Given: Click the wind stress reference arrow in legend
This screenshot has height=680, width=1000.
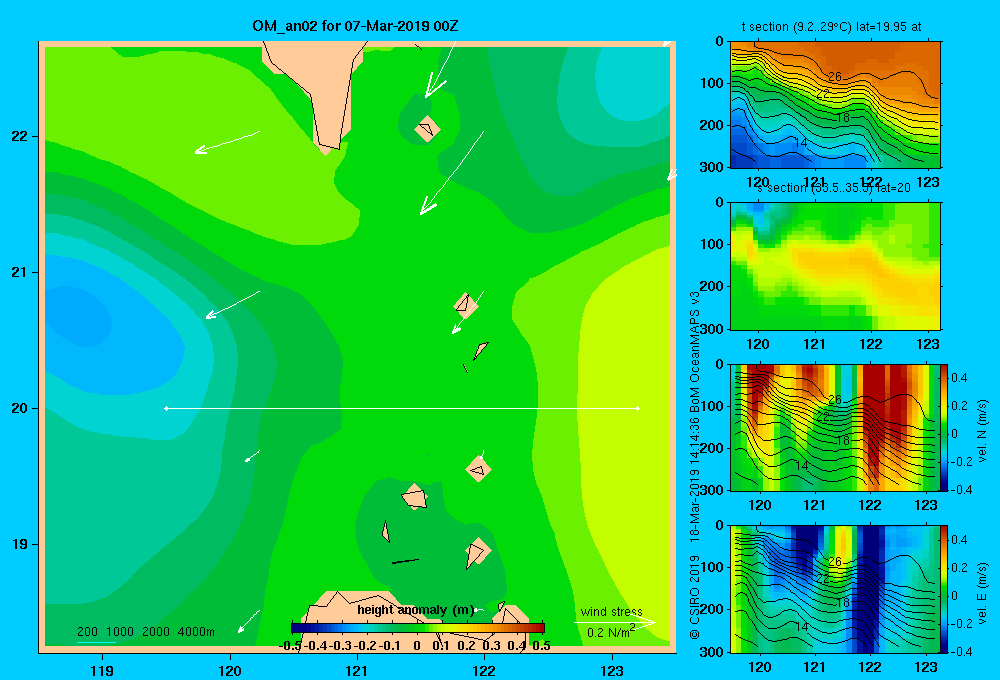Looking at the screenshot, I should pyautogui.click(x=615, y=622).
